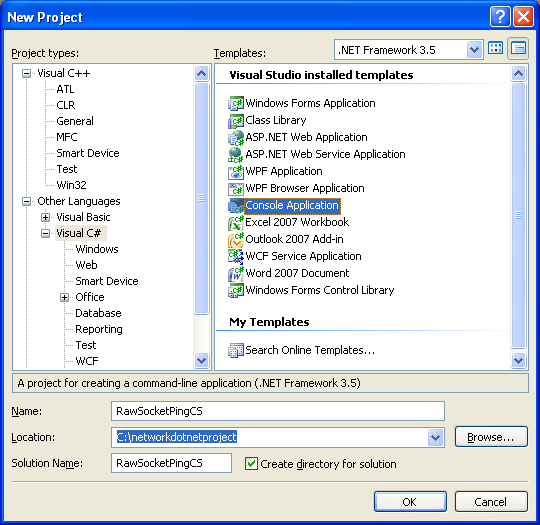
Task: Open the Location path dropdown arrow
Action: (436, 438)
